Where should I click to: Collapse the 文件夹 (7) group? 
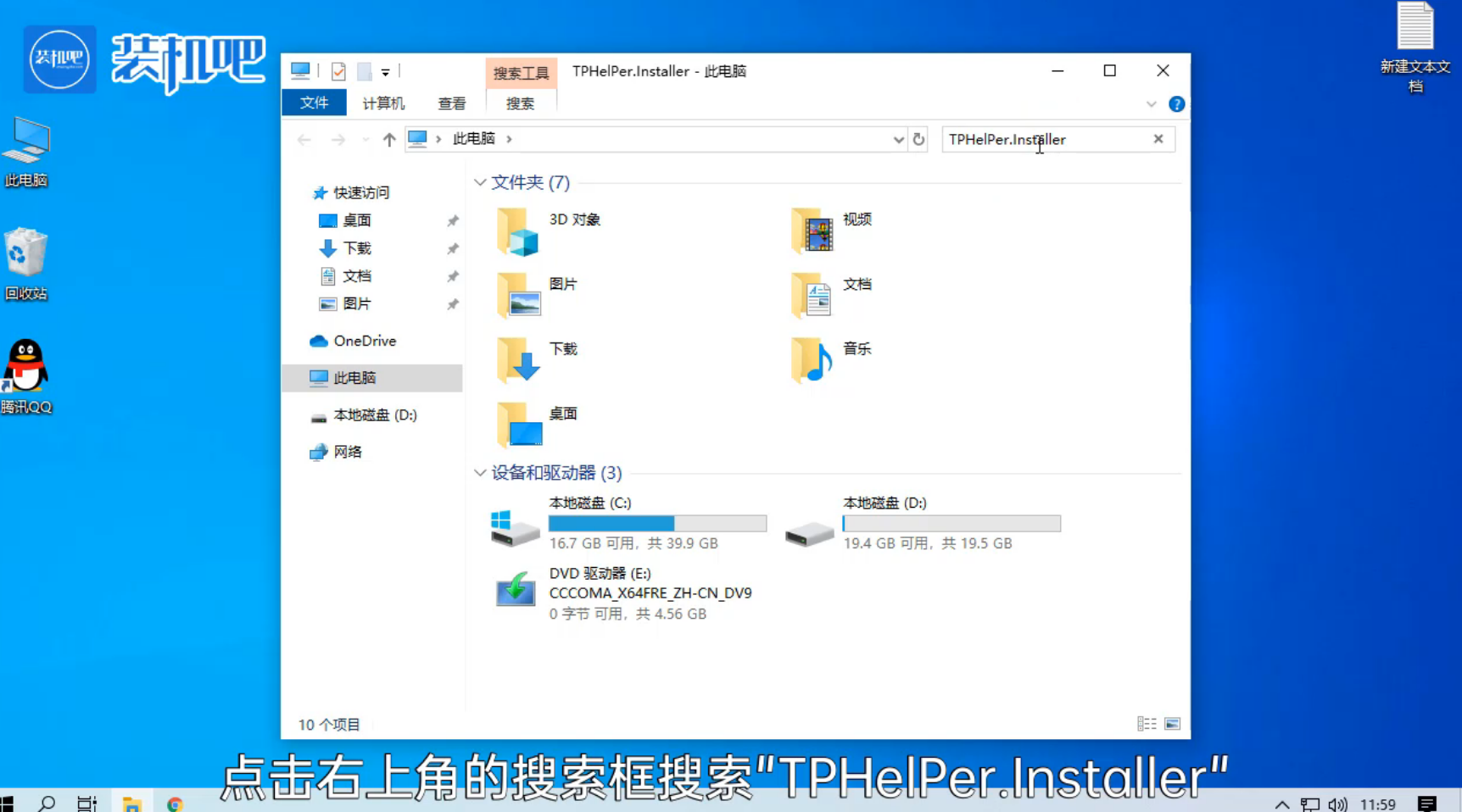click(480, 182)
